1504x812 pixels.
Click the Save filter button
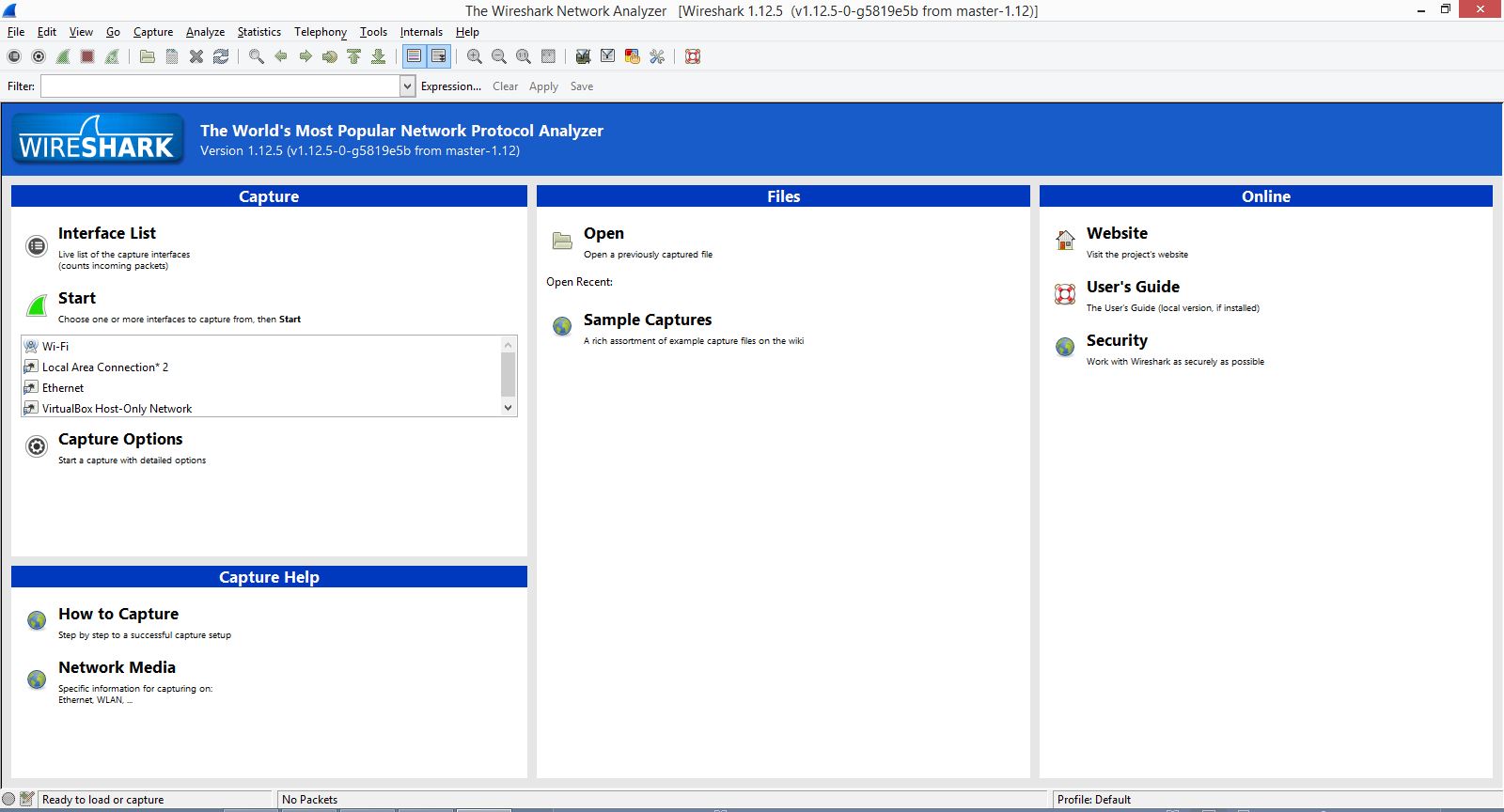[582, 86]
